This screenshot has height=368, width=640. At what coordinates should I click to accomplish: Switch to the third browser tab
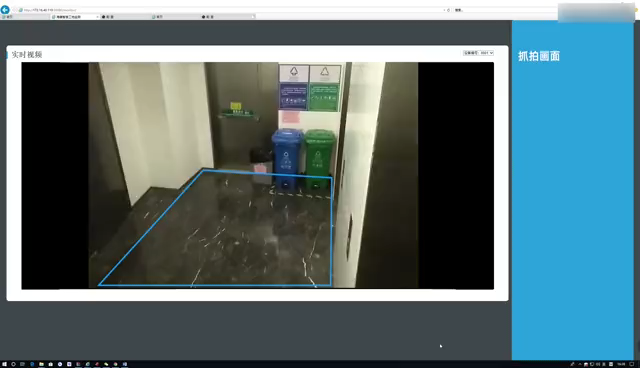[x=125, y=17]
